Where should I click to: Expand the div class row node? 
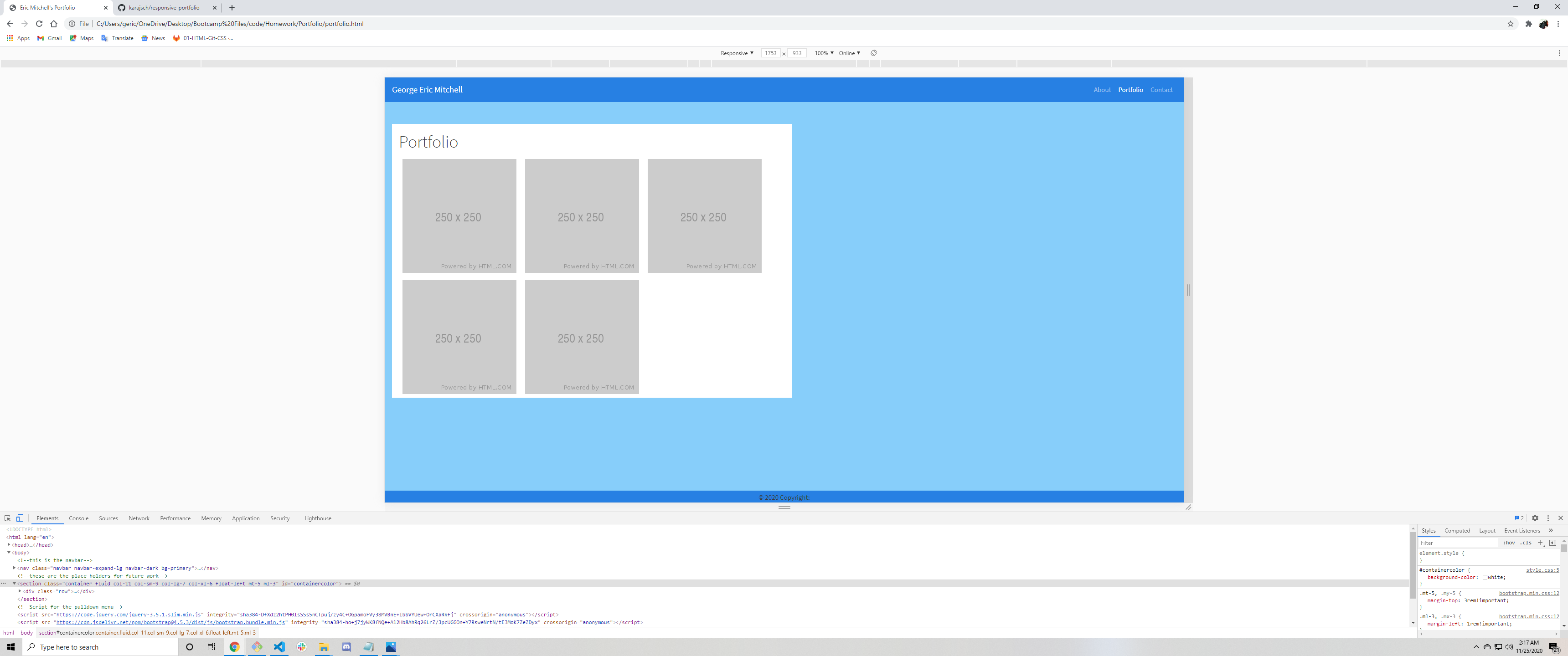20,591
